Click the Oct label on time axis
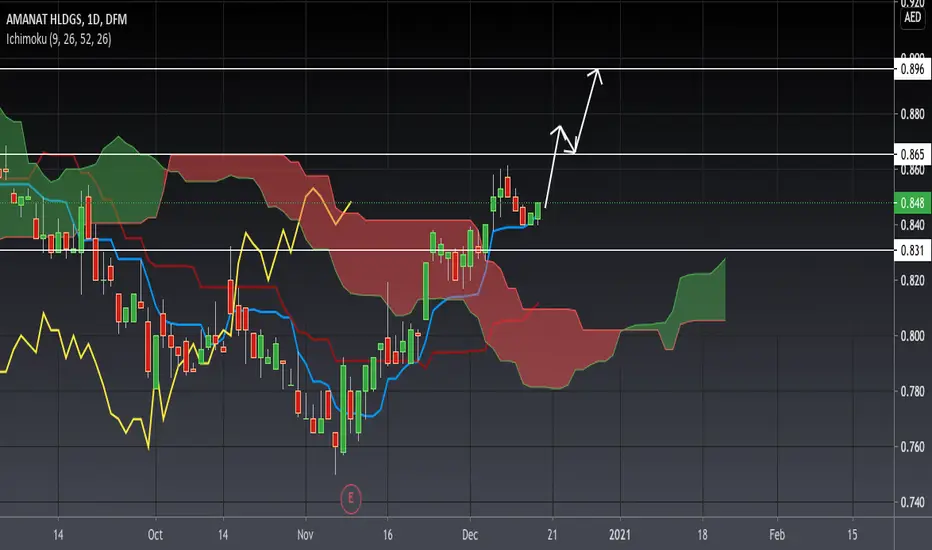 pyautogui.click(x=155, y=535)
